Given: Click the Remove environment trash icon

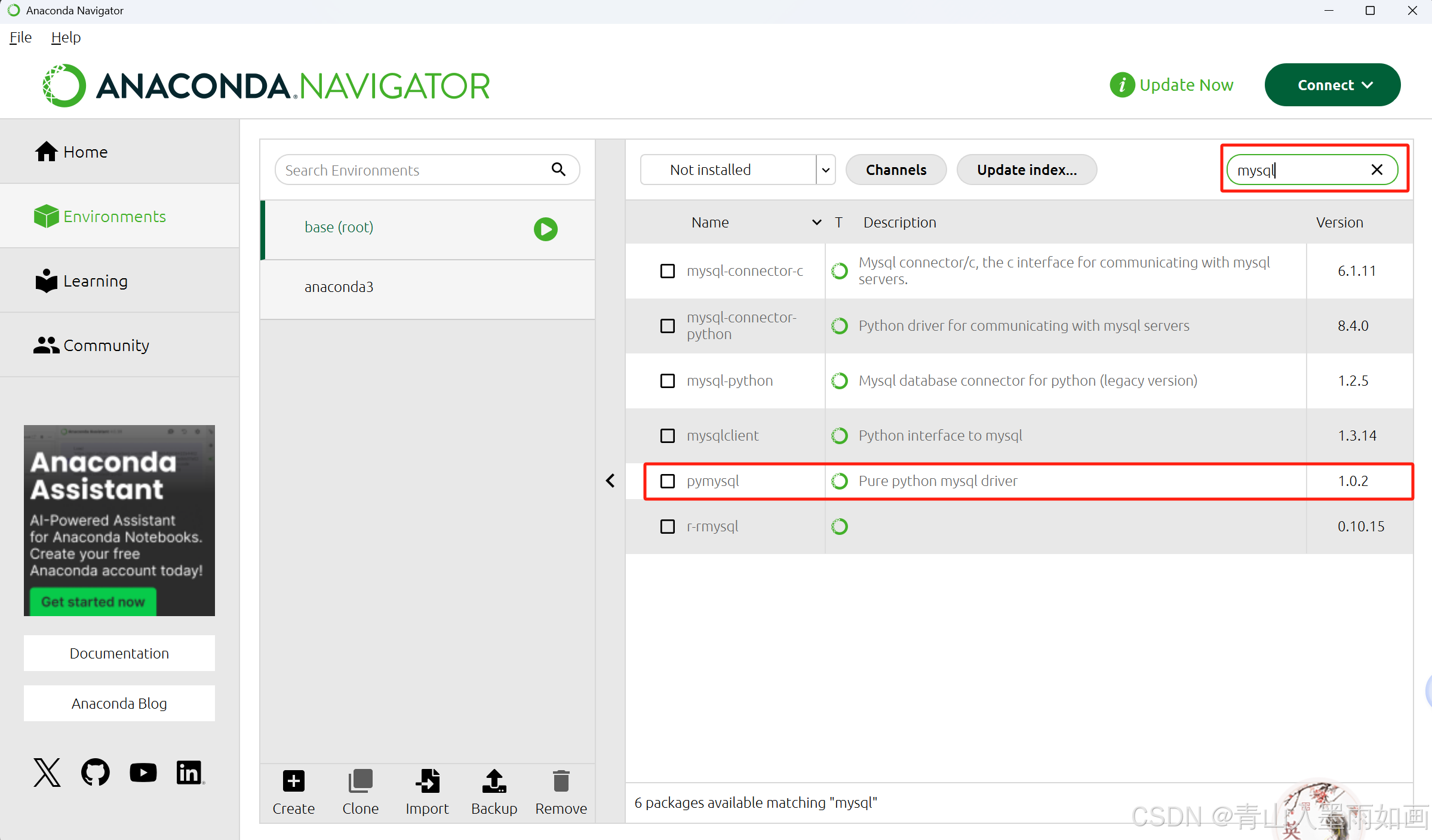Looking at the screenshot, I should click(x=561, y=781).
